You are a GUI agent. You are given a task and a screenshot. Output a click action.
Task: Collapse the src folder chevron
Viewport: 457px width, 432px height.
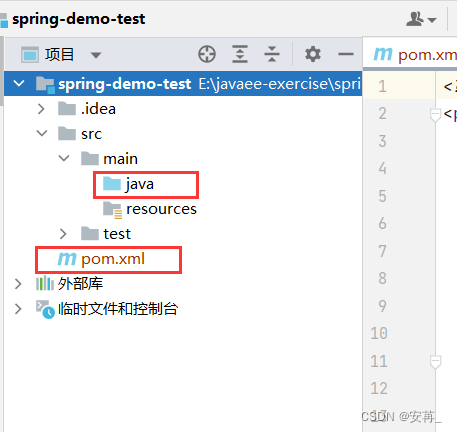[42, 133]
